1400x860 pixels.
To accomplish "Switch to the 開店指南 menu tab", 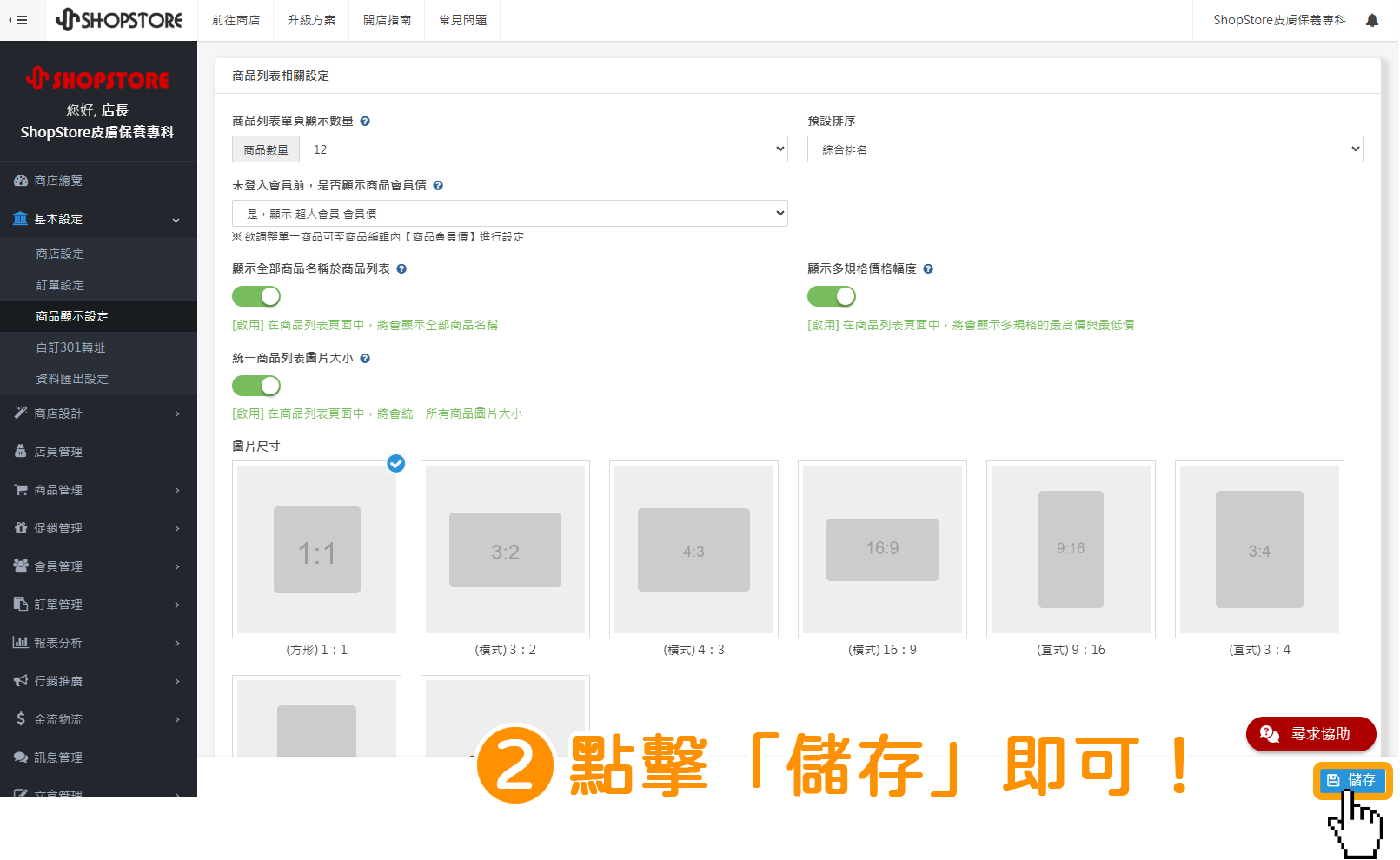I will tap(387, 20).
